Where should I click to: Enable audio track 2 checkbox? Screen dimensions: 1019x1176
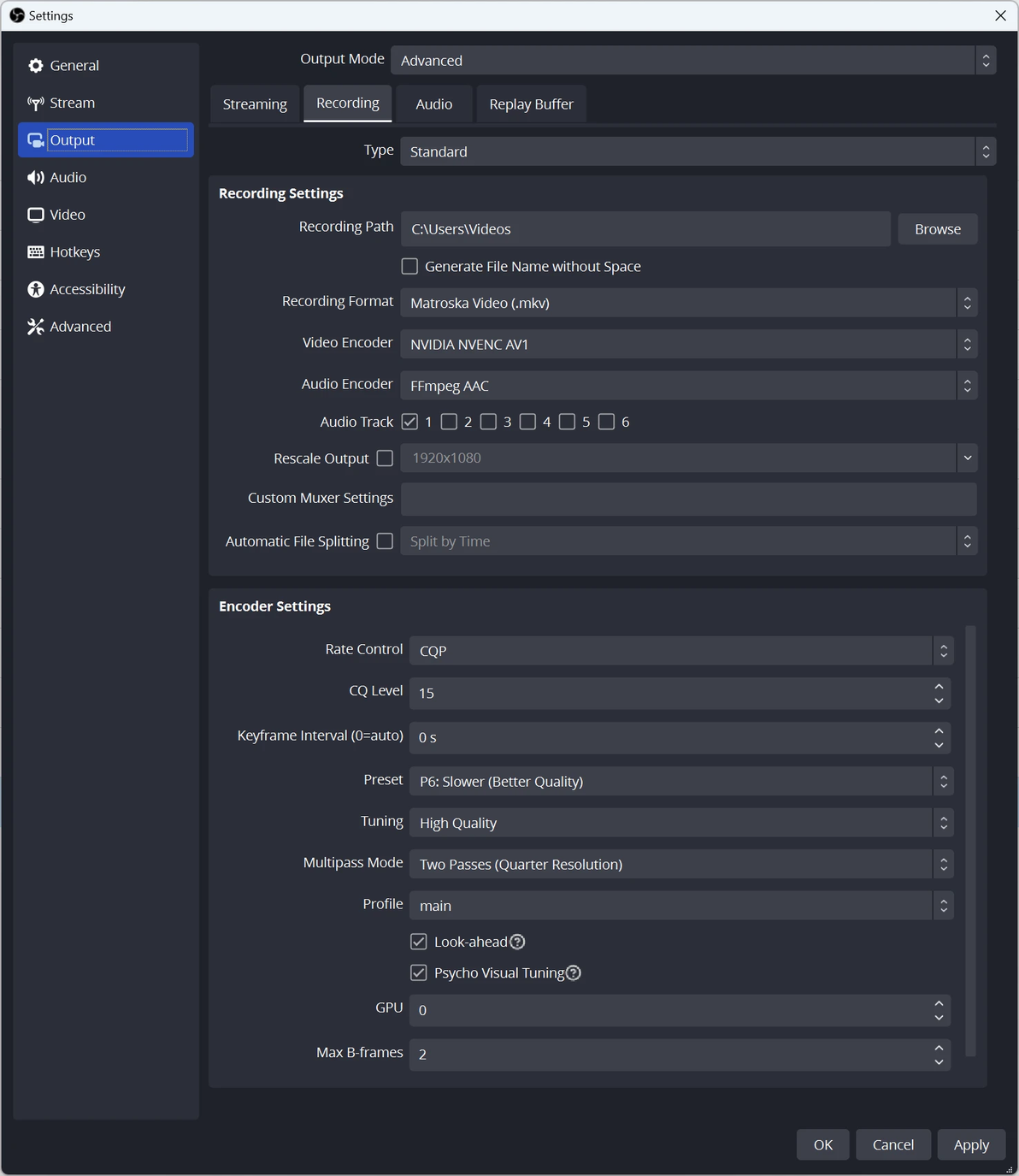coord(449,422)
